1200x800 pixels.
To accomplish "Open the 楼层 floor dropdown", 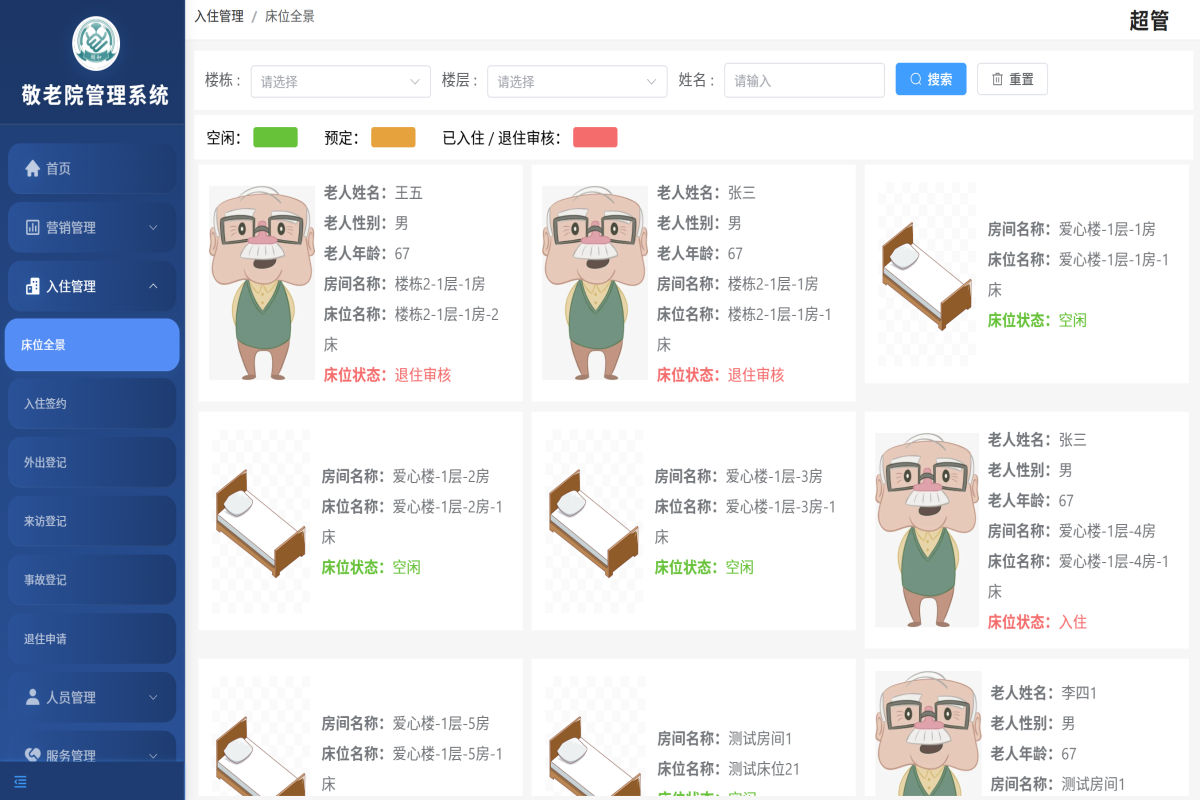I will coord(577,81).
